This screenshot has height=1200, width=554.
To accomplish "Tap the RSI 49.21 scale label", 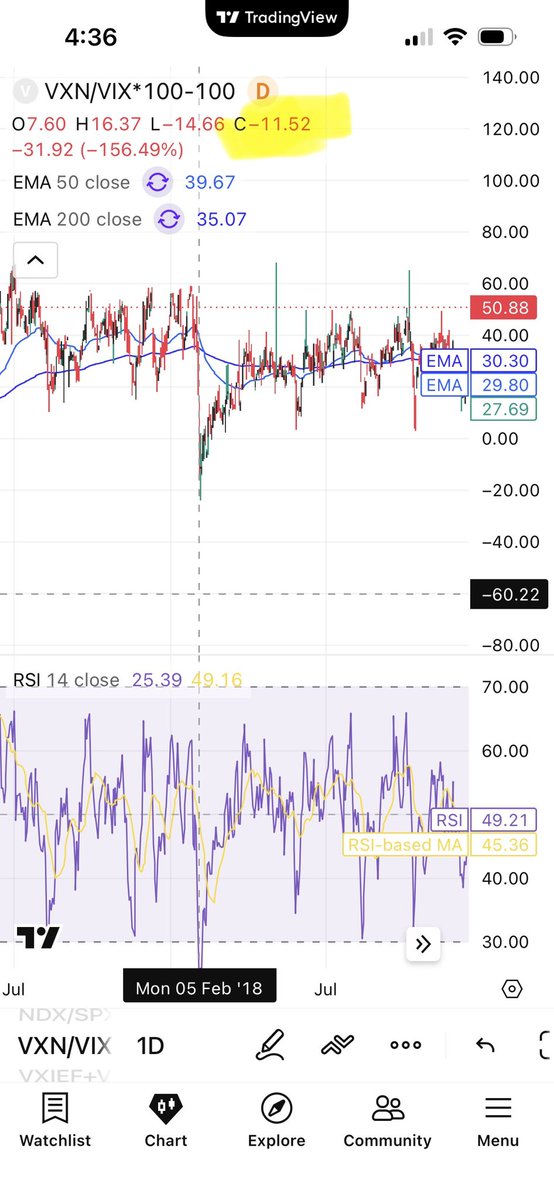I will 484,820.
